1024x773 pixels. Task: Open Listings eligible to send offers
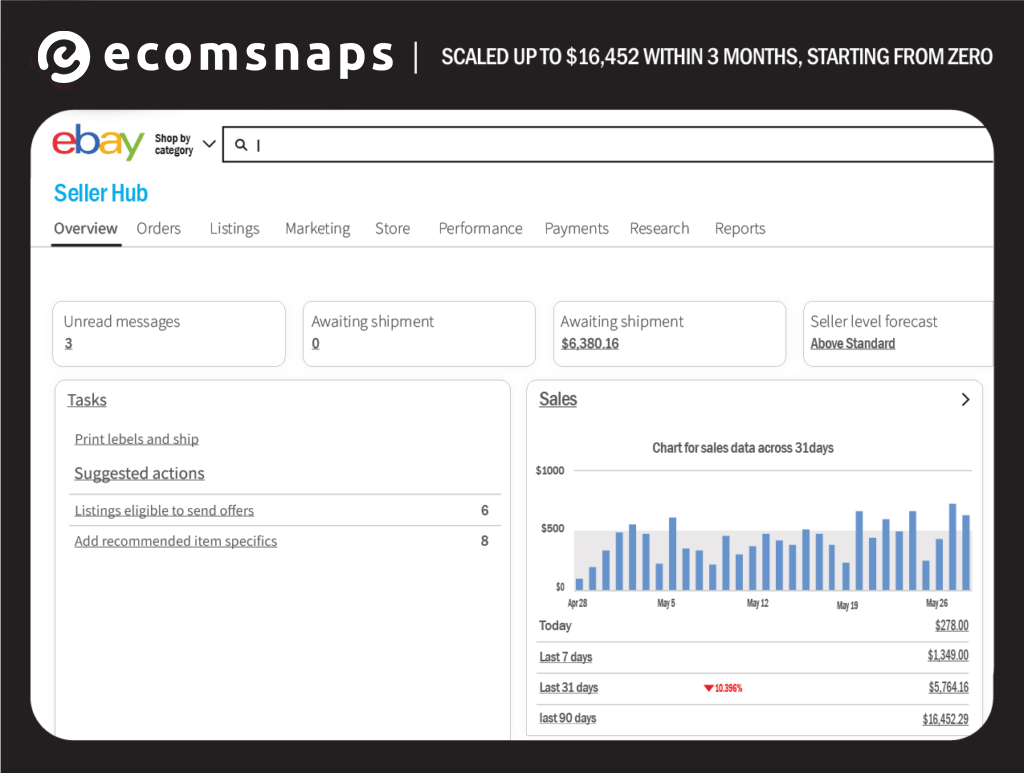tap(164, 511)
